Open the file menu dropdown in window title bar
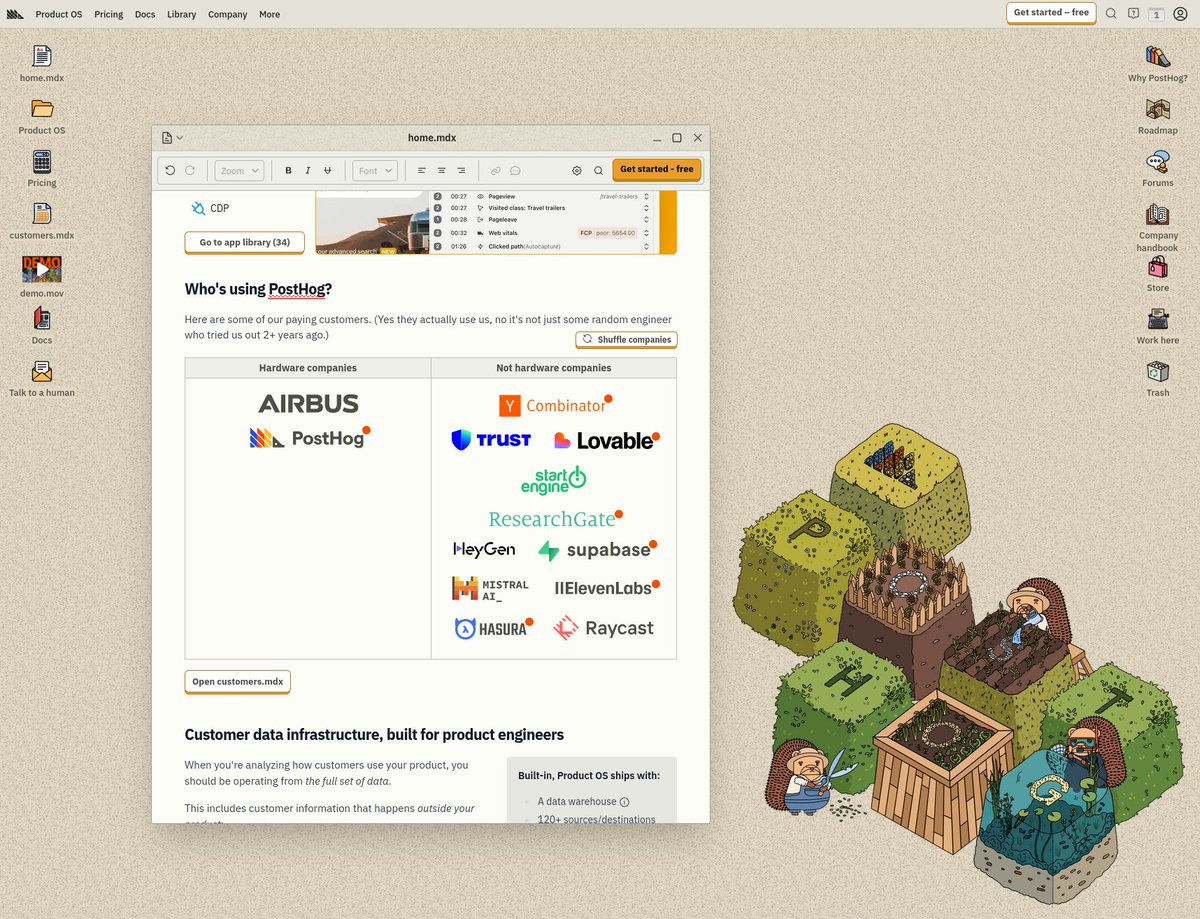1200x919 pixels. [x=172, y=138]
